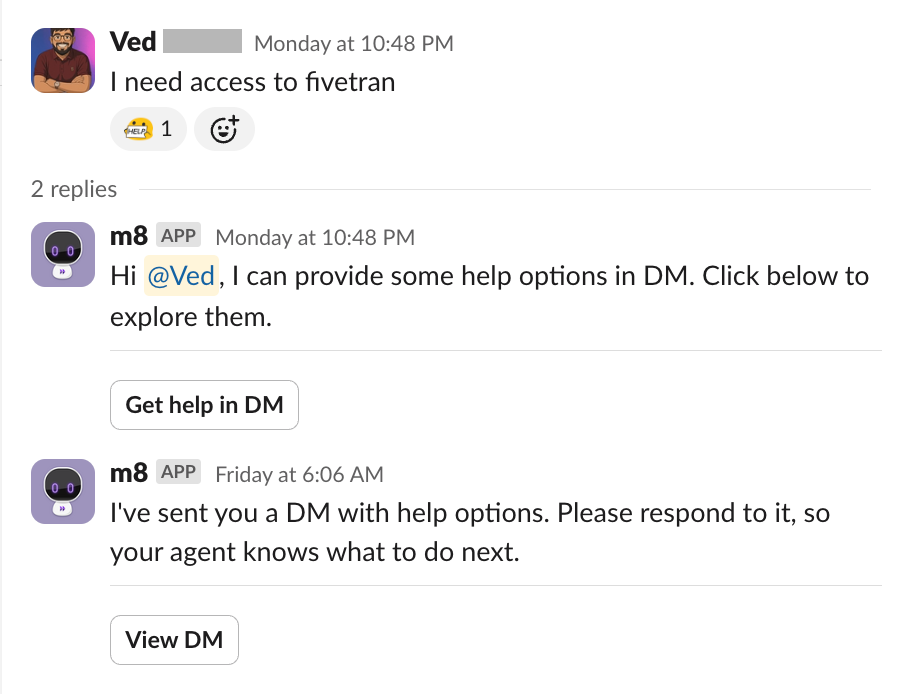Click the View DM button
The height and width of the screenshot is (694, 904).
(x=174, y=640)
